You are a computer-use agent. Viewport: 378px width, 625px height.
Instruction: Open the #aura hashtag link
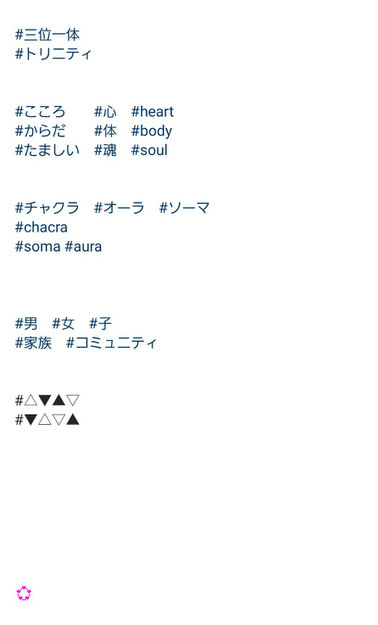click(83, 247)
